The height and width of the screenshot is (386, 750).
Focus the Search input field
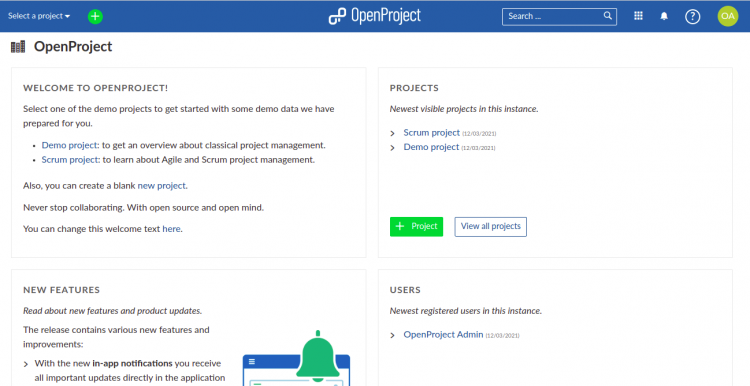click(x=559, y=16)
